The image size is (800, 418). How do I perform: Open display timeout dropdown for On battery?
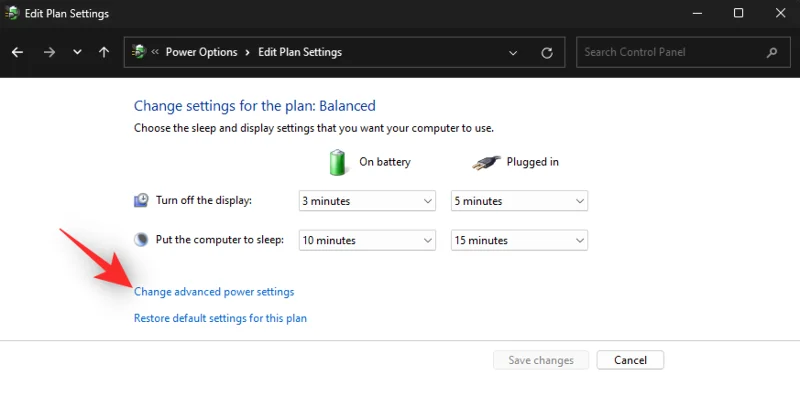pyautogui.click(x=367, y=201)
